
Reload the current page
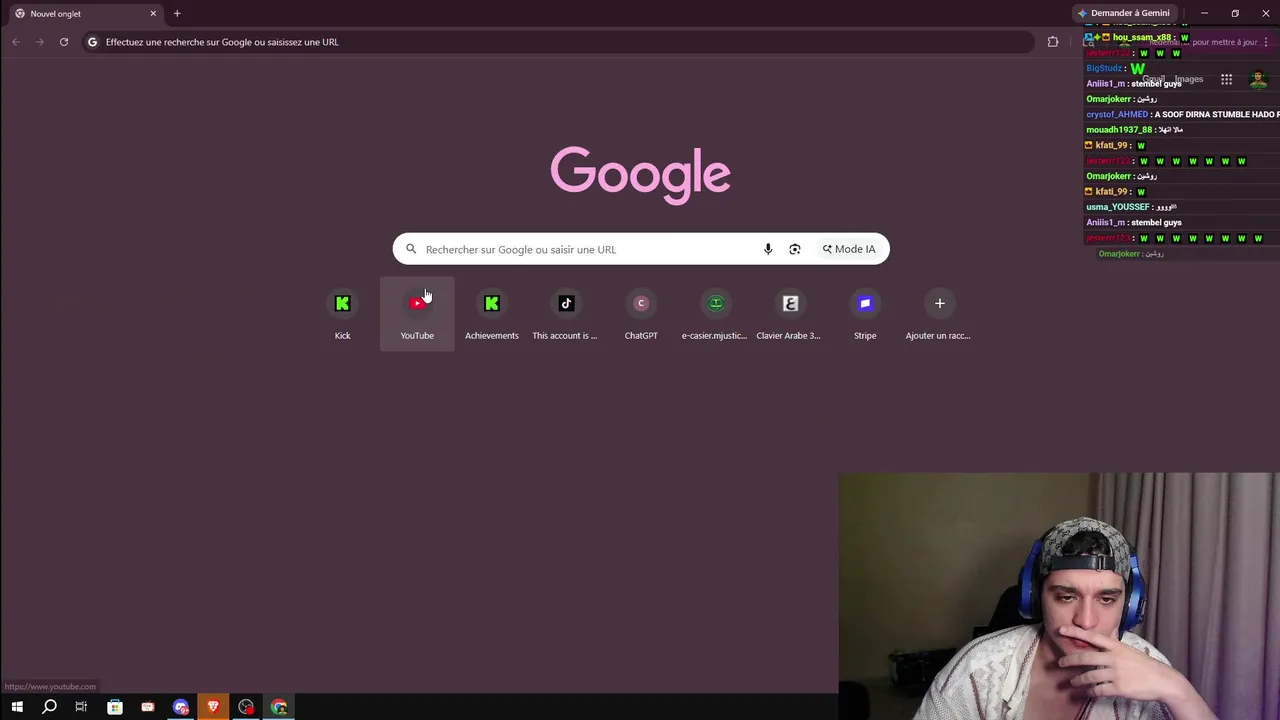pos(64,42)
